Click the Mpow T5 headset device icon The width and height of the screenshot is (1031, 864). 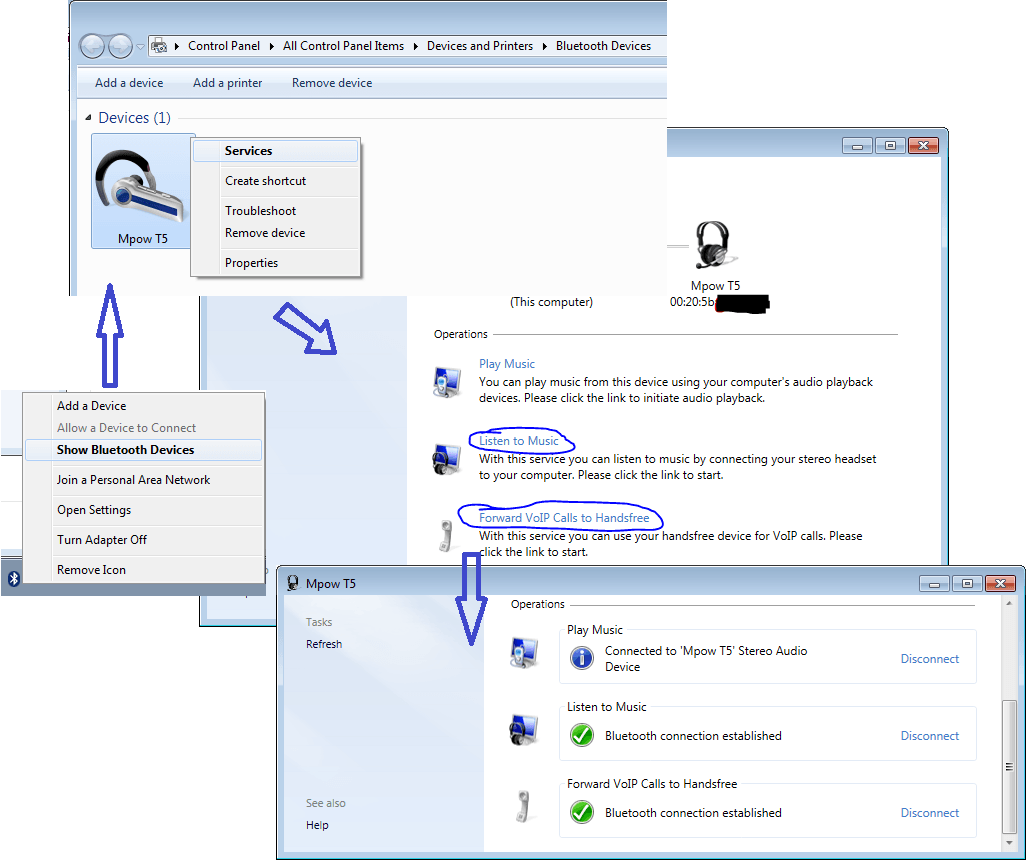pos(142,190)
